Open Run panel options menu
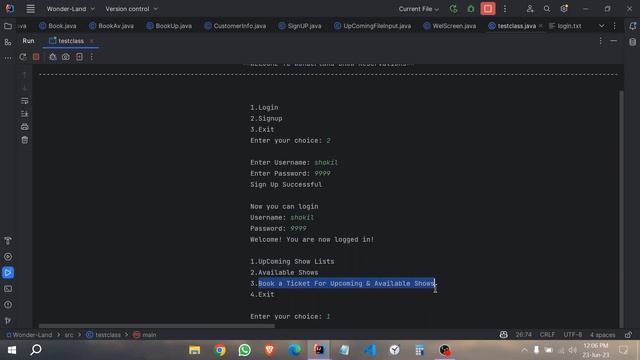 pyautogui.click(x=600, y=41)
